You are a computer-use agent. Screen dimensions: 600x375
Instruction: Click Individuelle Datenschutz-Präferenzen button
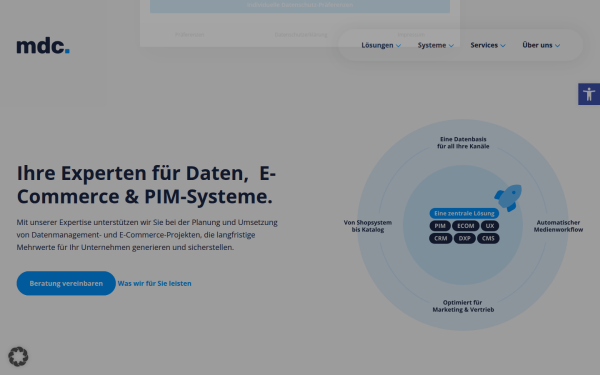click(300, 5)
